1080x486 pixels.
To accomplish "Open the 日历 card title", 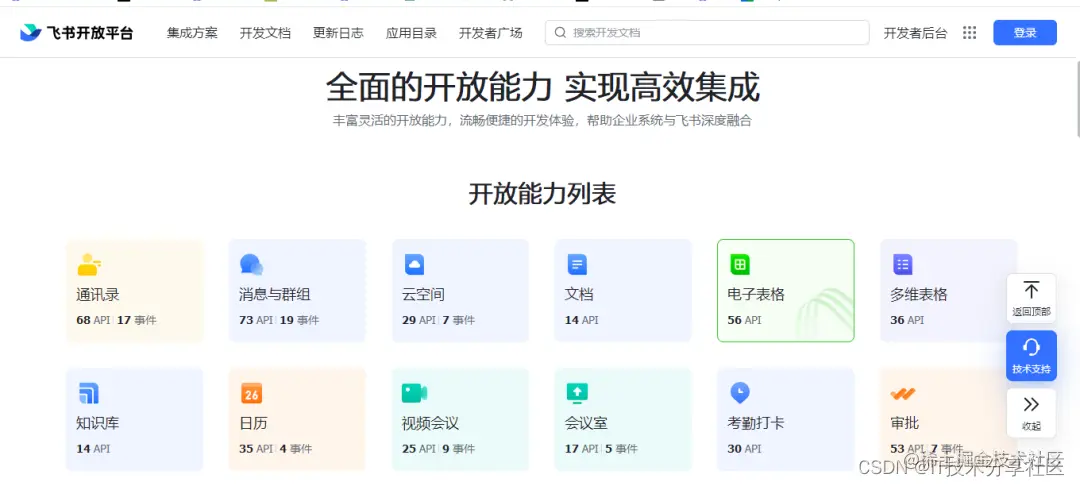I will (253, 423).
